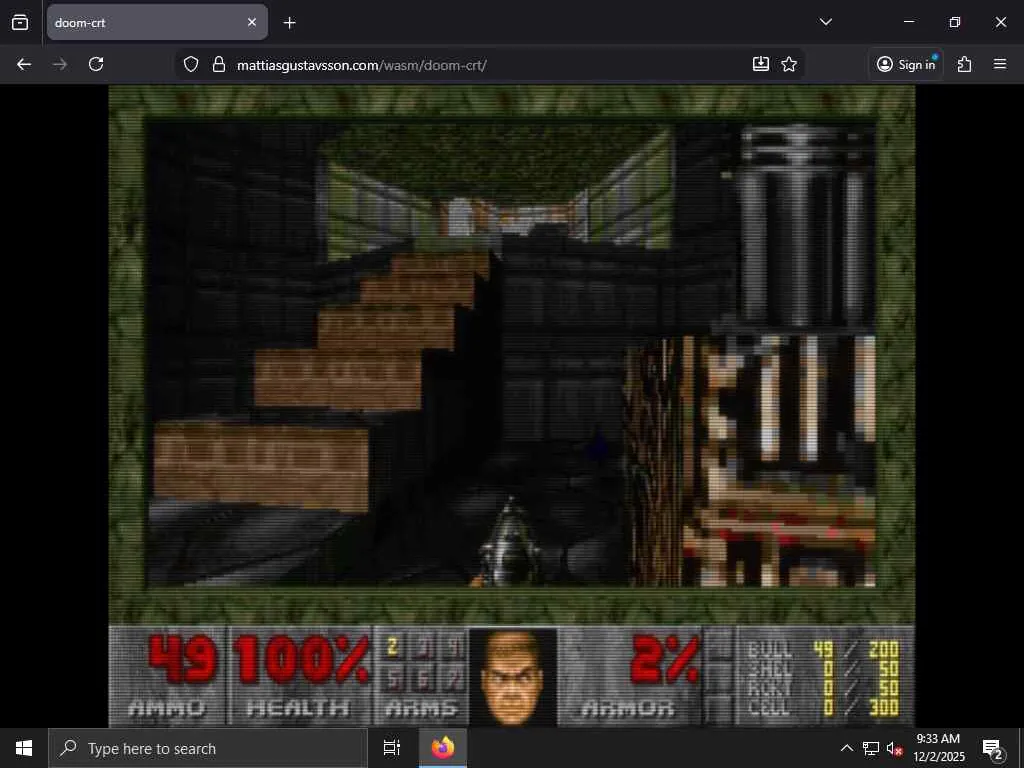Close the doom-crt tab
The width and height of the screenshot is (1024, 768).
[x=252, y=22]
